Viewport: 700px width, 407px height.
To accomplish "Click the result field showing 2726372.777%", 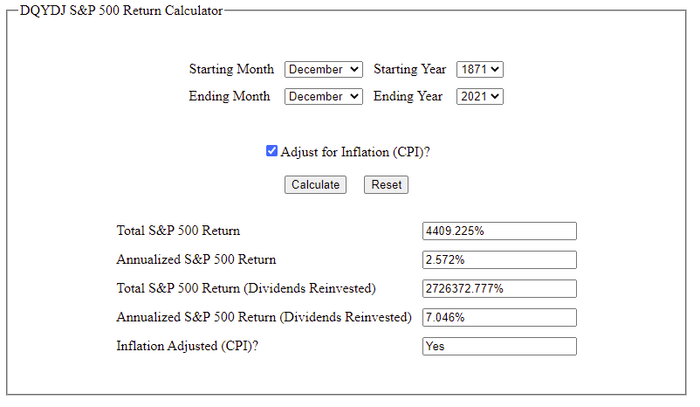I will tap(500, 289).
